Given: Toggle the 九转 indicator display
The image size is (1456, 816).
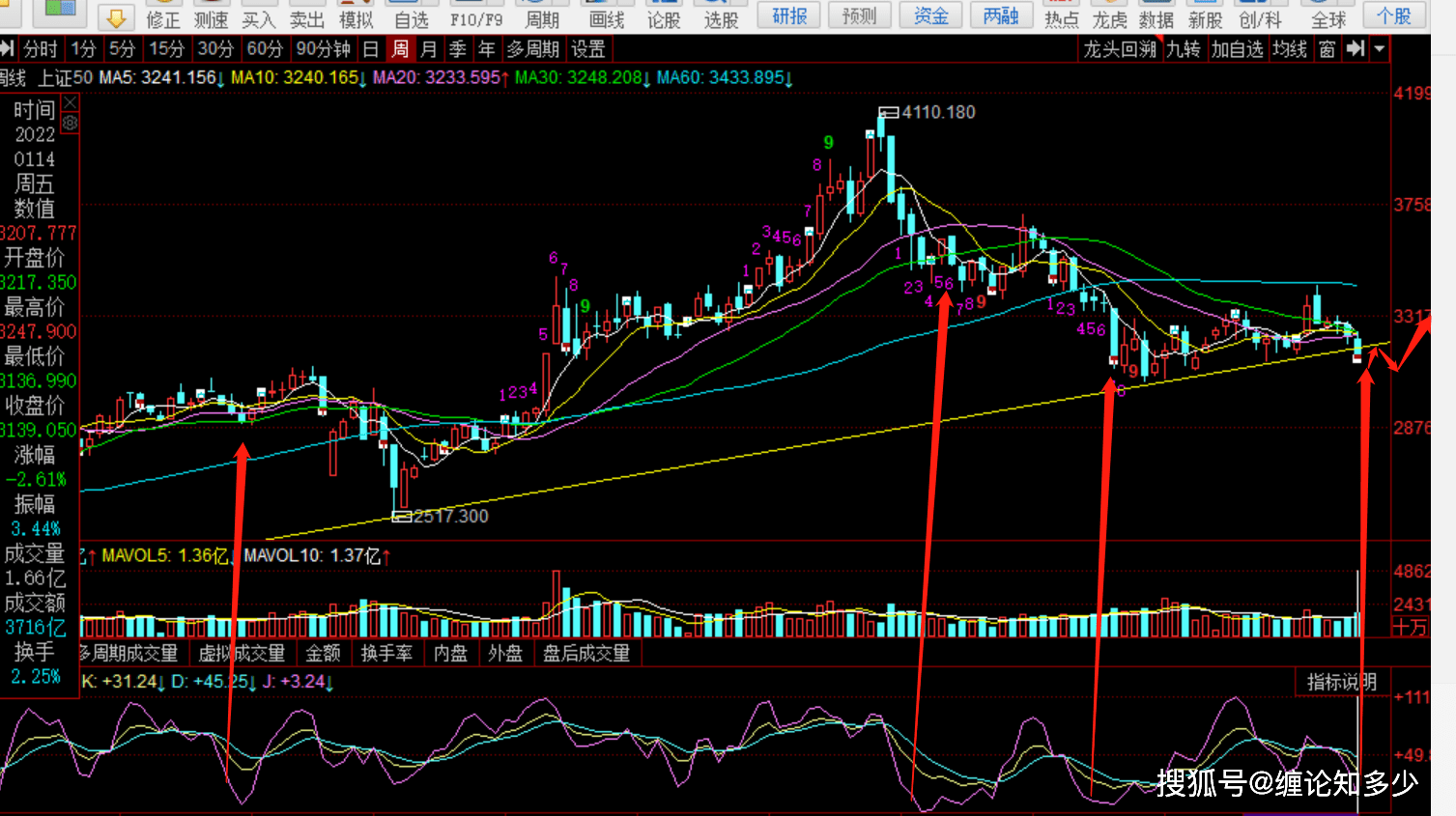Looking at the screenshot, I should tap(1183, 48).
